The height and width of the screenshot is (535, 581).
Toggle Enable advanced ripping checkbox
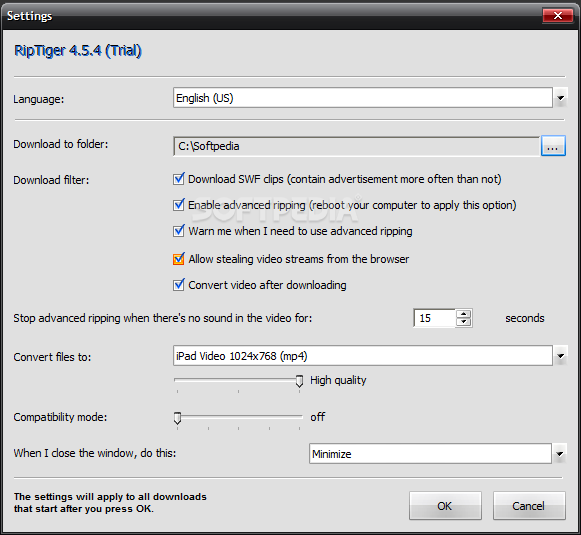pos(179,205)
